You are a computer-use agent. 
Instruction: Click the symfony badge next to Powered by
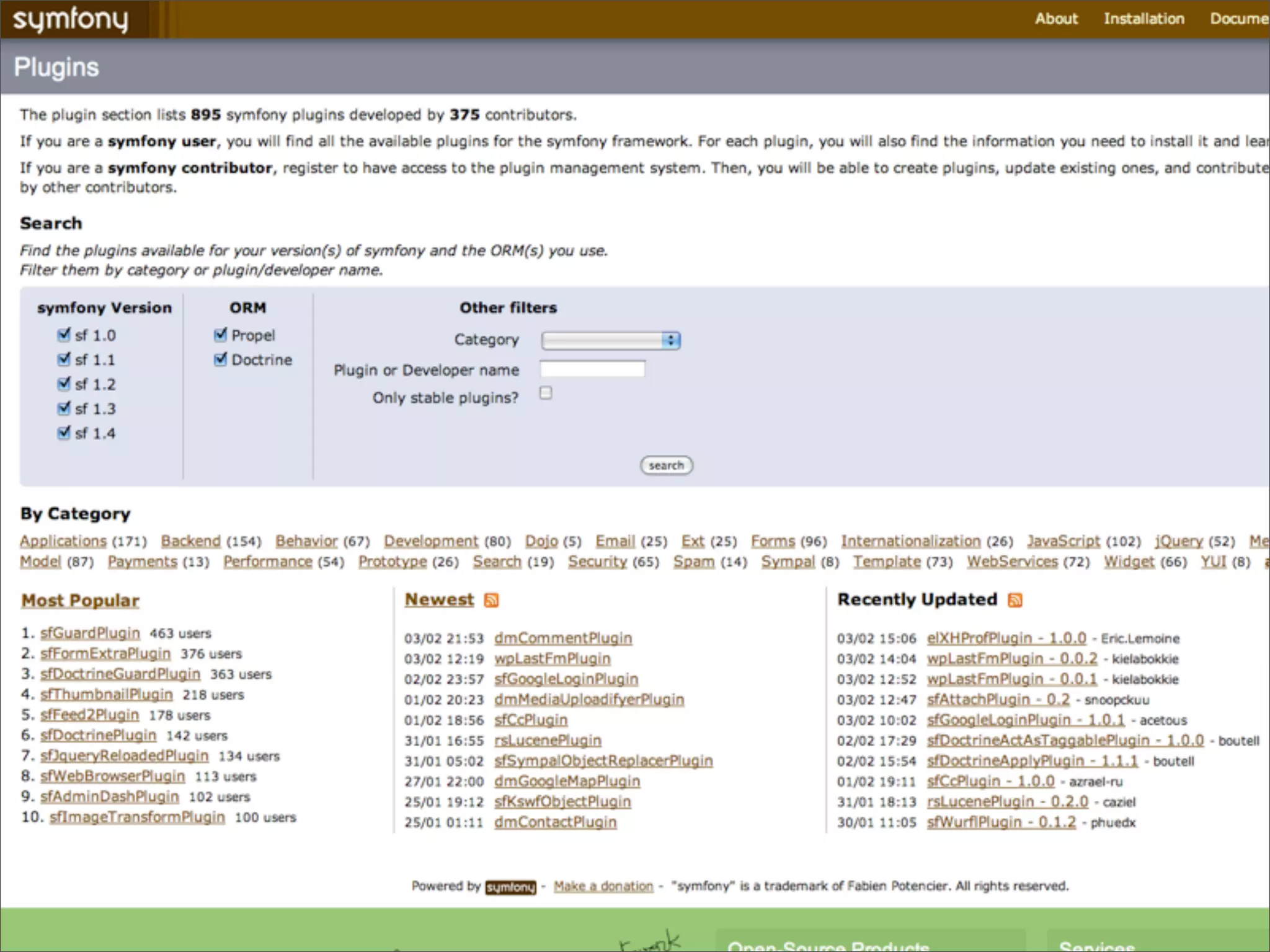[x=510, y=887]
